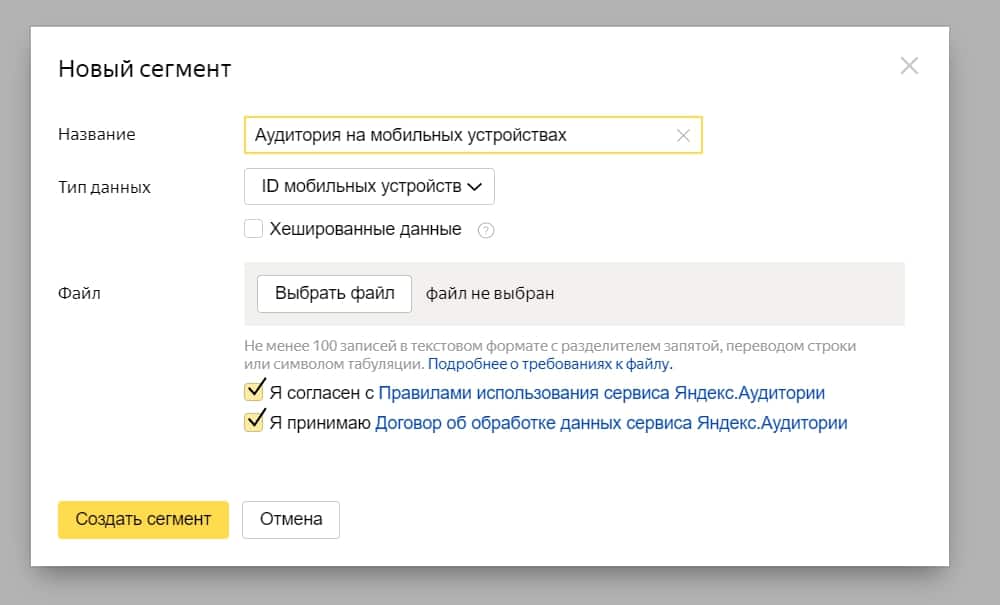
Task: Click inside the Название input field
Action: coord(450,134)
